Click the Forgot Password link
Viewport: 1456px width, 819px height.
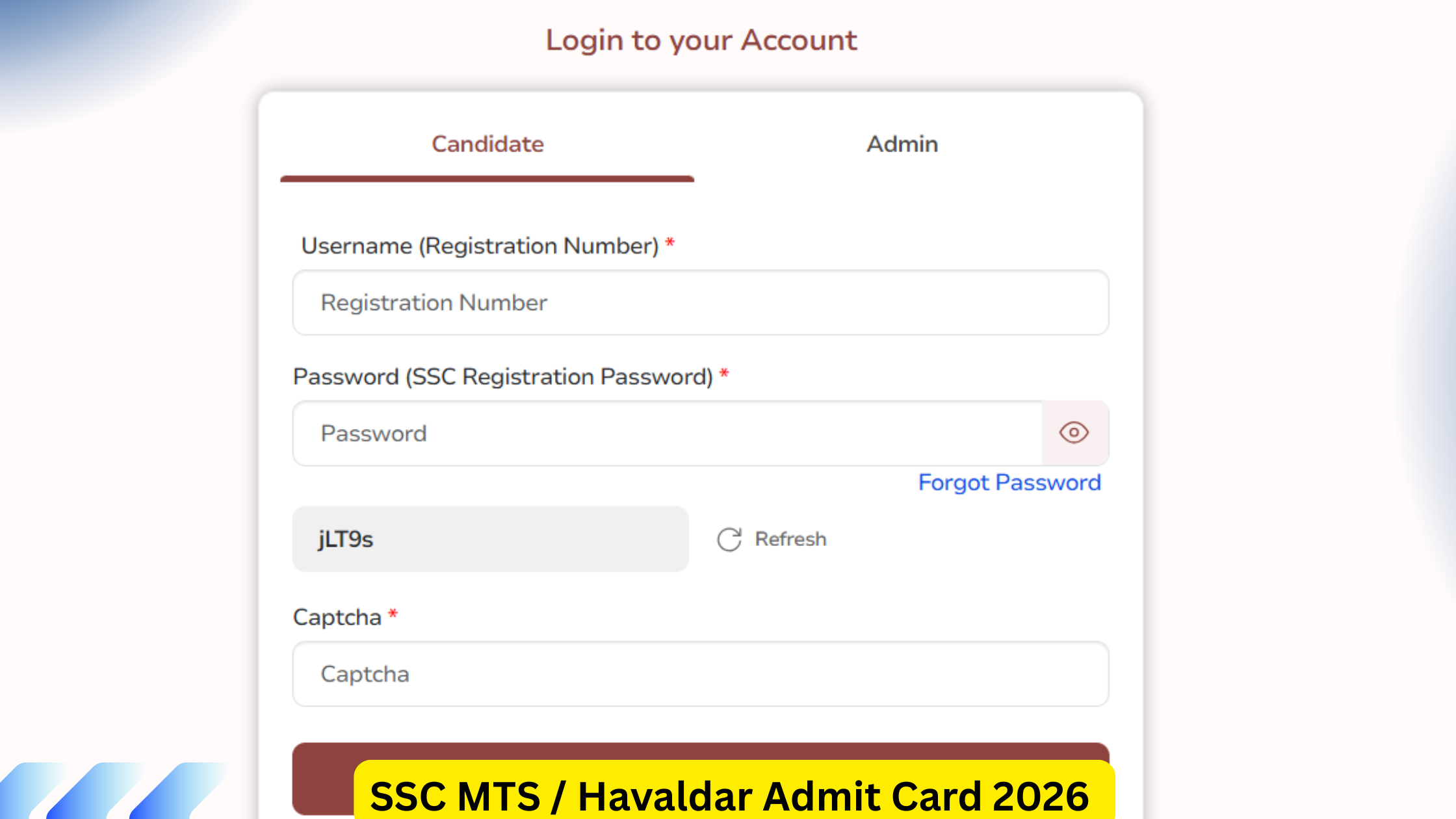(1009, 482)
